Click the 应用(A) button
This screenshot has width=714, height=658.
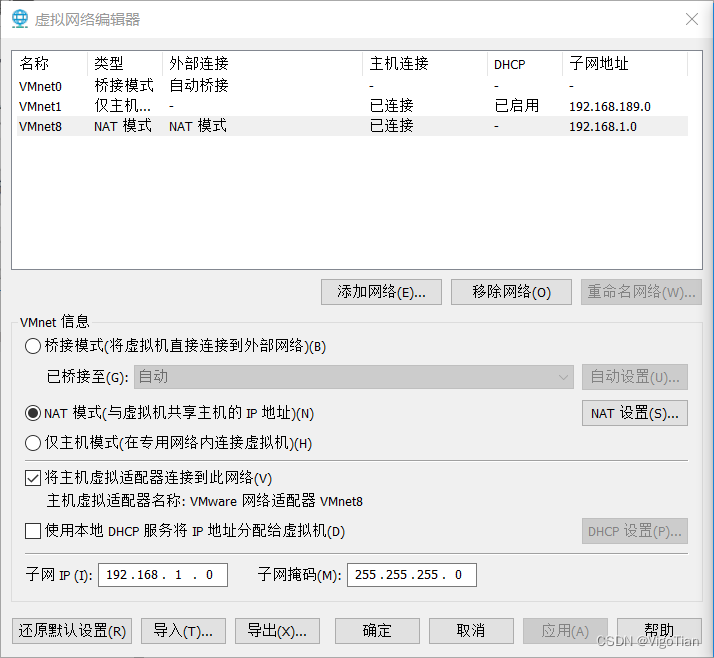(565, 631)
